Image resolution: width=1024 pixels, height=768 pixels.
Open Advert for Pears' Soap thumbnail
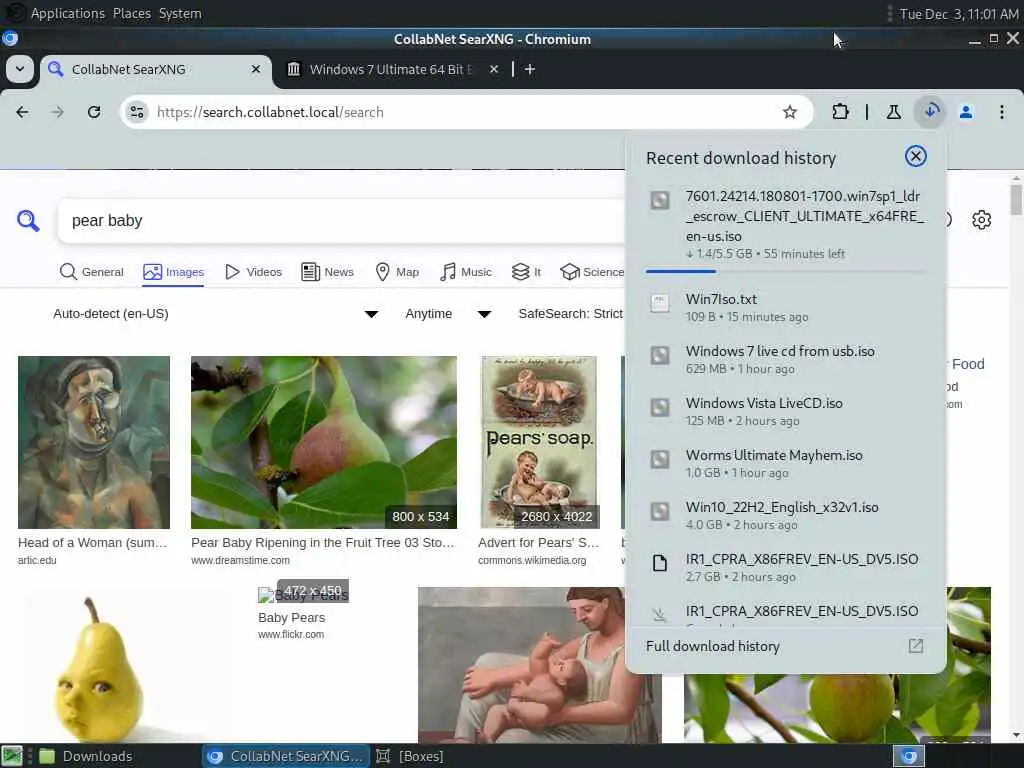[x=539, y=442]
